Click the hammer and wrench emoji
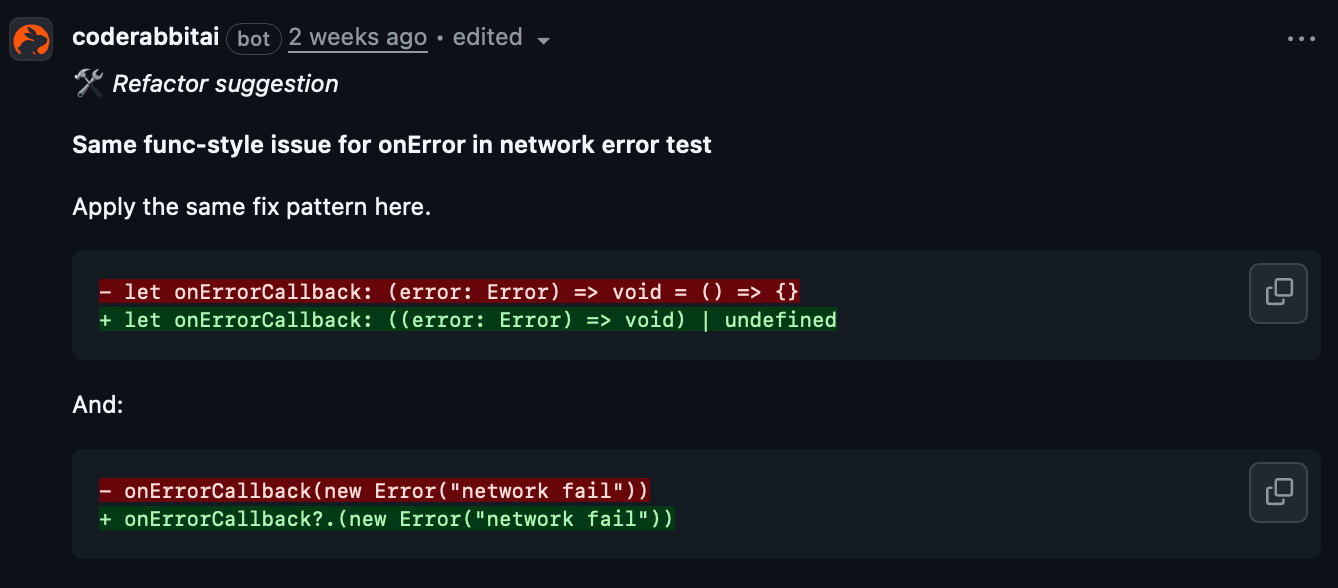This screenshot has width=1338, height=588. pos(88,84)
